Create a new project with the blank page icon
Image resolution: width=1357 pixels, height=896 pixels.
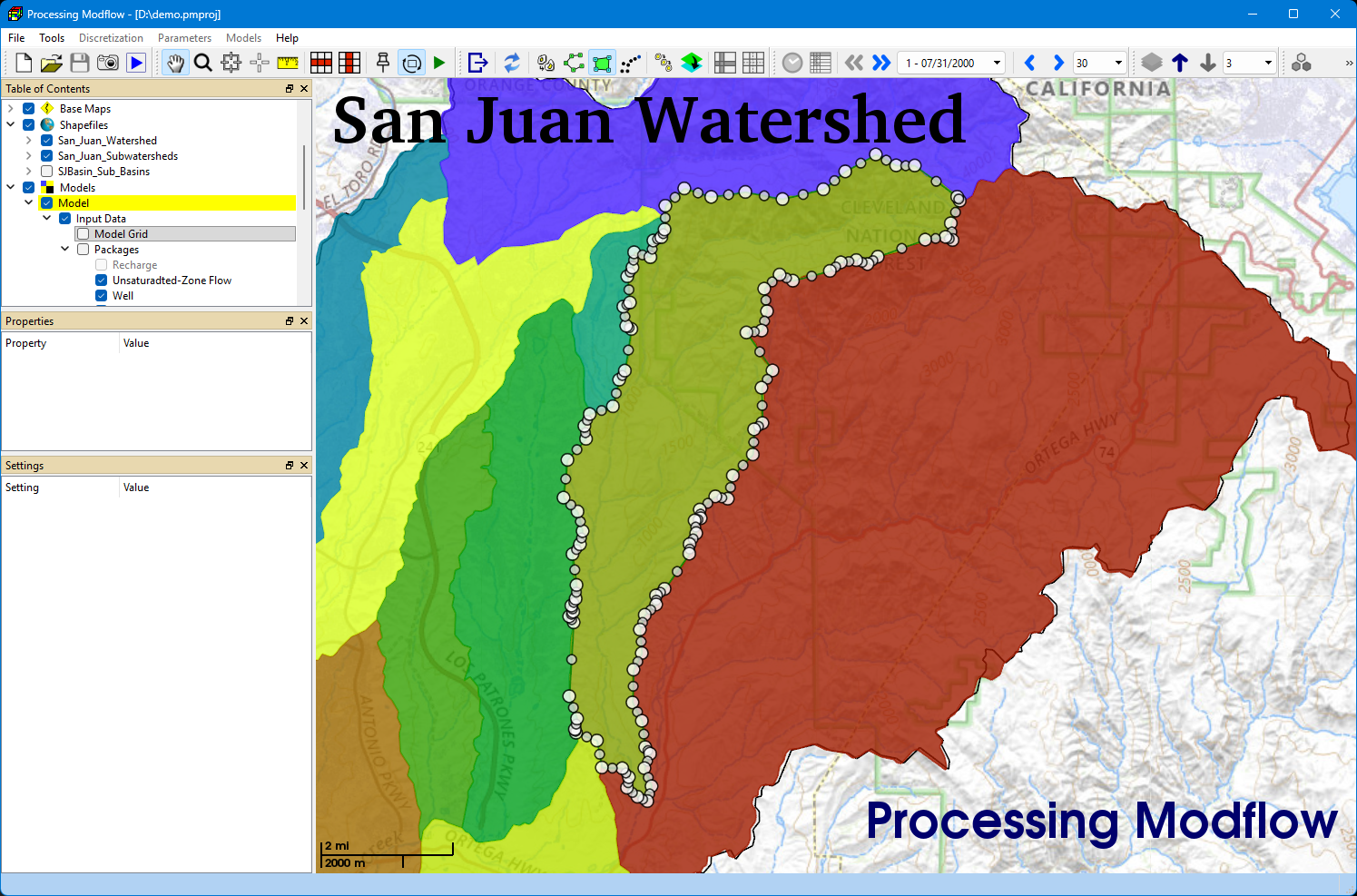[24, 63]
